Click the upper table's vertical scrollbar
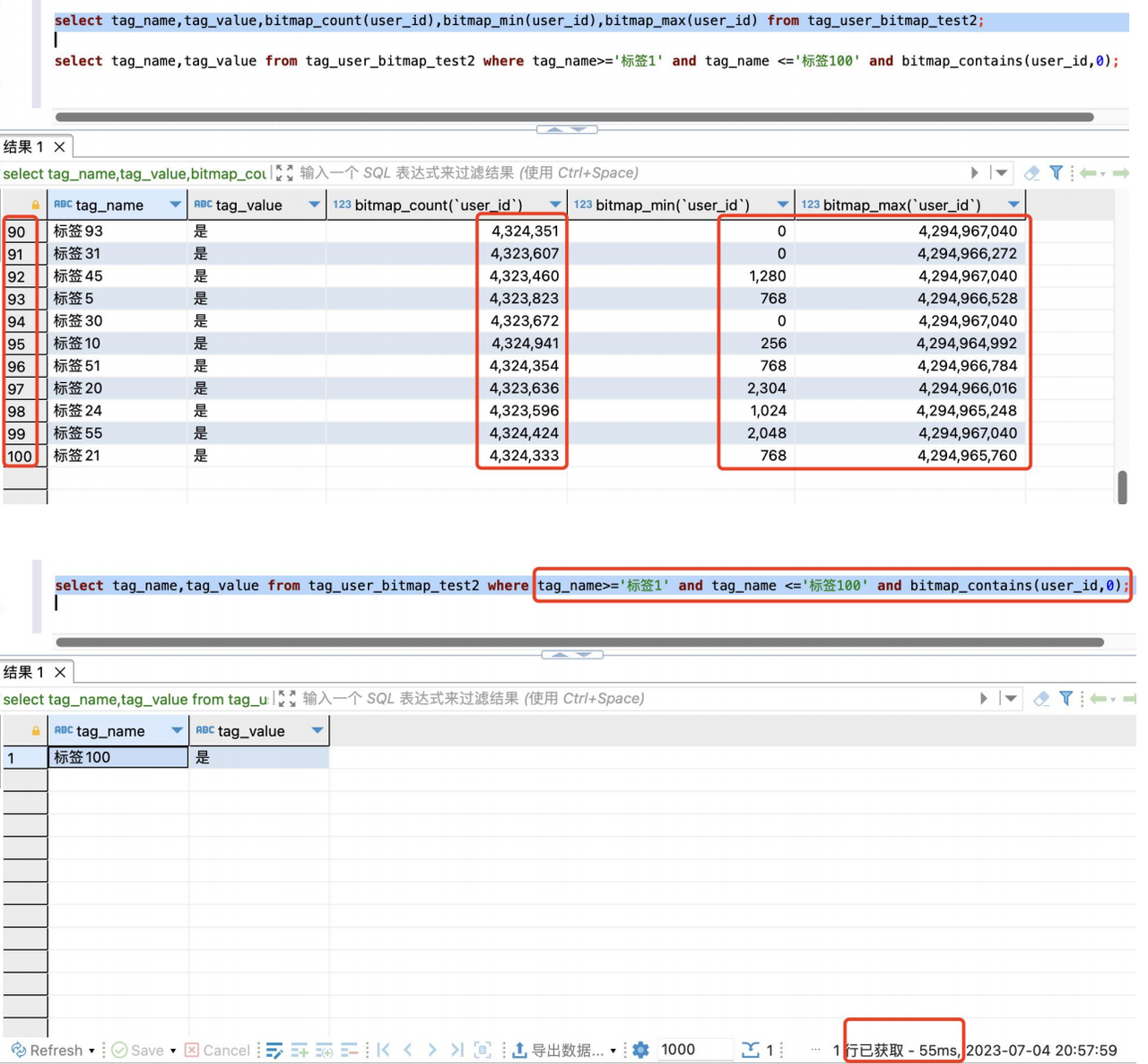This screenshot has width=1148, height=1064. (x=1123, y=487)
